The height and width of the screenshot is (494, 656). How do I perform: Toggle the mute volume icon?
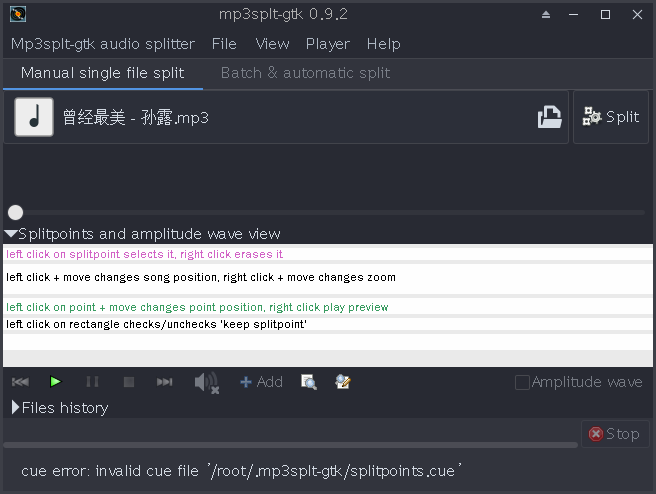(207, 382)
